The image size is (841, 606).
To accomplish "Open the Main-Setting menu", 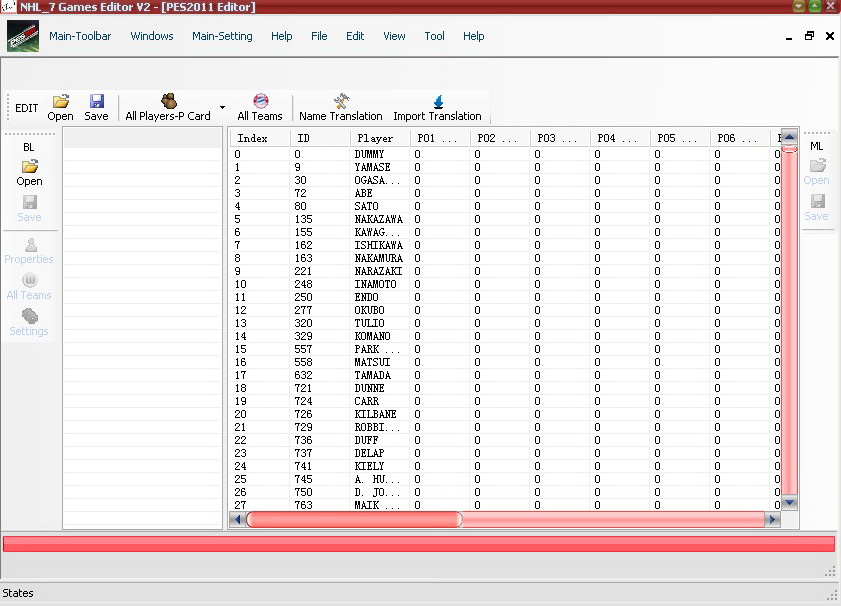I will (222, 36).
